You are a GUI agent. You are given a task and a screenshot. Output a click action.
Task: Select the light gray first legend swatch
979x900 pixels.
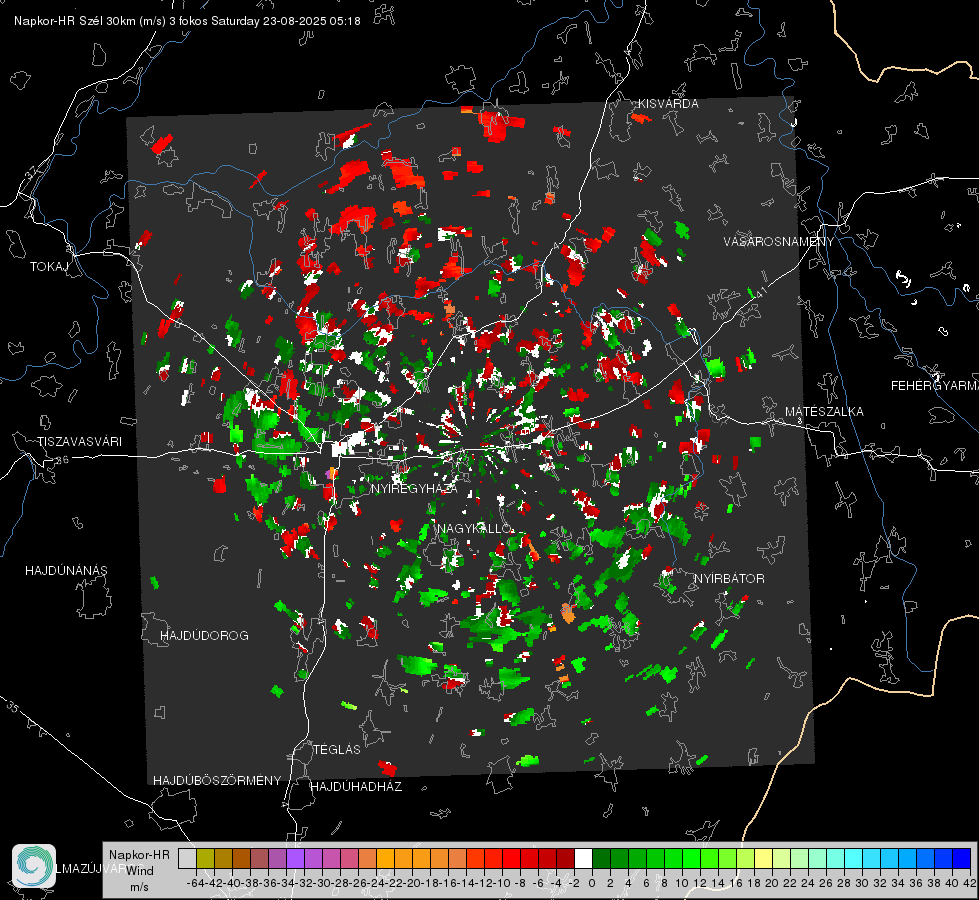187,858
